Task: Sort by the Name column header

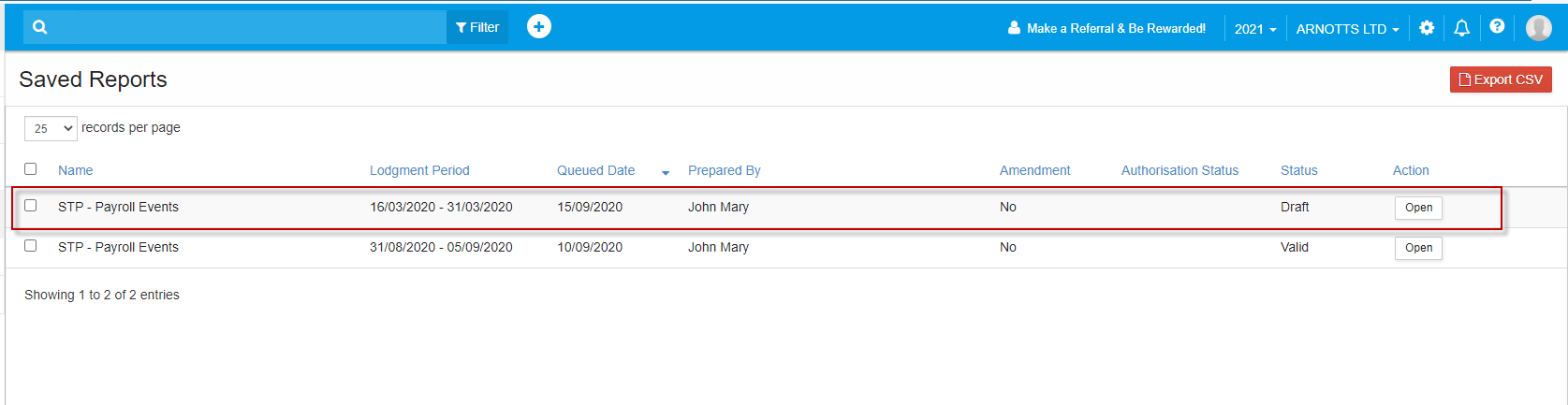Action: pyautogui.click(x=76, y=170)
